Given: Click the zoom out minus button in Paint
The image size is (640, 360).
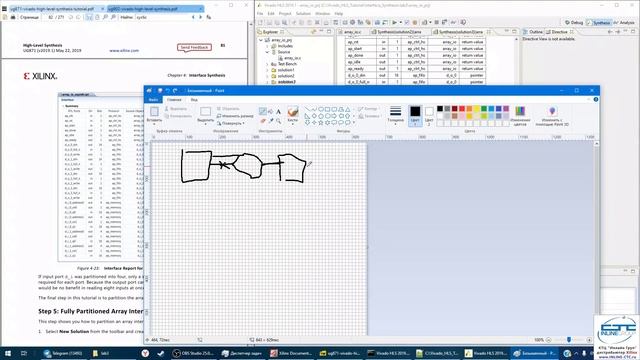Looking at the screenshot, I should pyautogui.click(x=549, y=340).
